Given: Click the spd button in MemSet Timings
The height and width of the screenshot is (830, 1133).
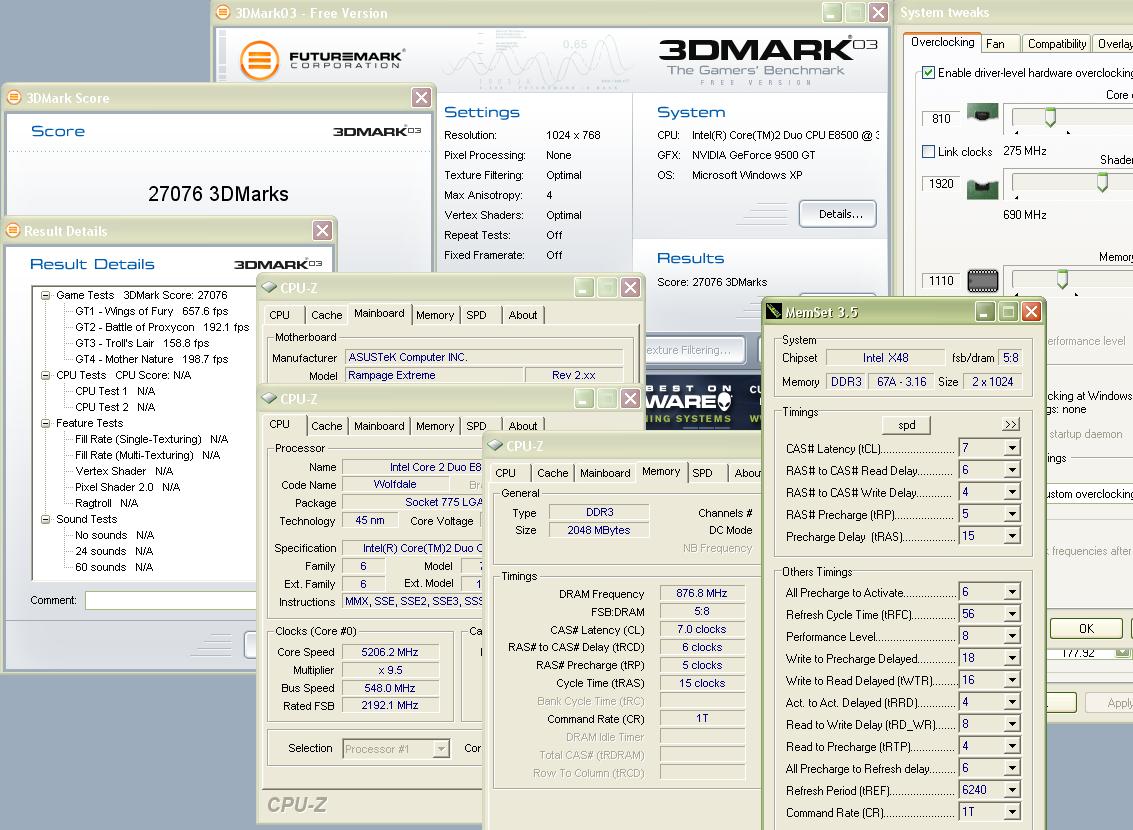Looking at the screenshot, I should tap(906, 425).
